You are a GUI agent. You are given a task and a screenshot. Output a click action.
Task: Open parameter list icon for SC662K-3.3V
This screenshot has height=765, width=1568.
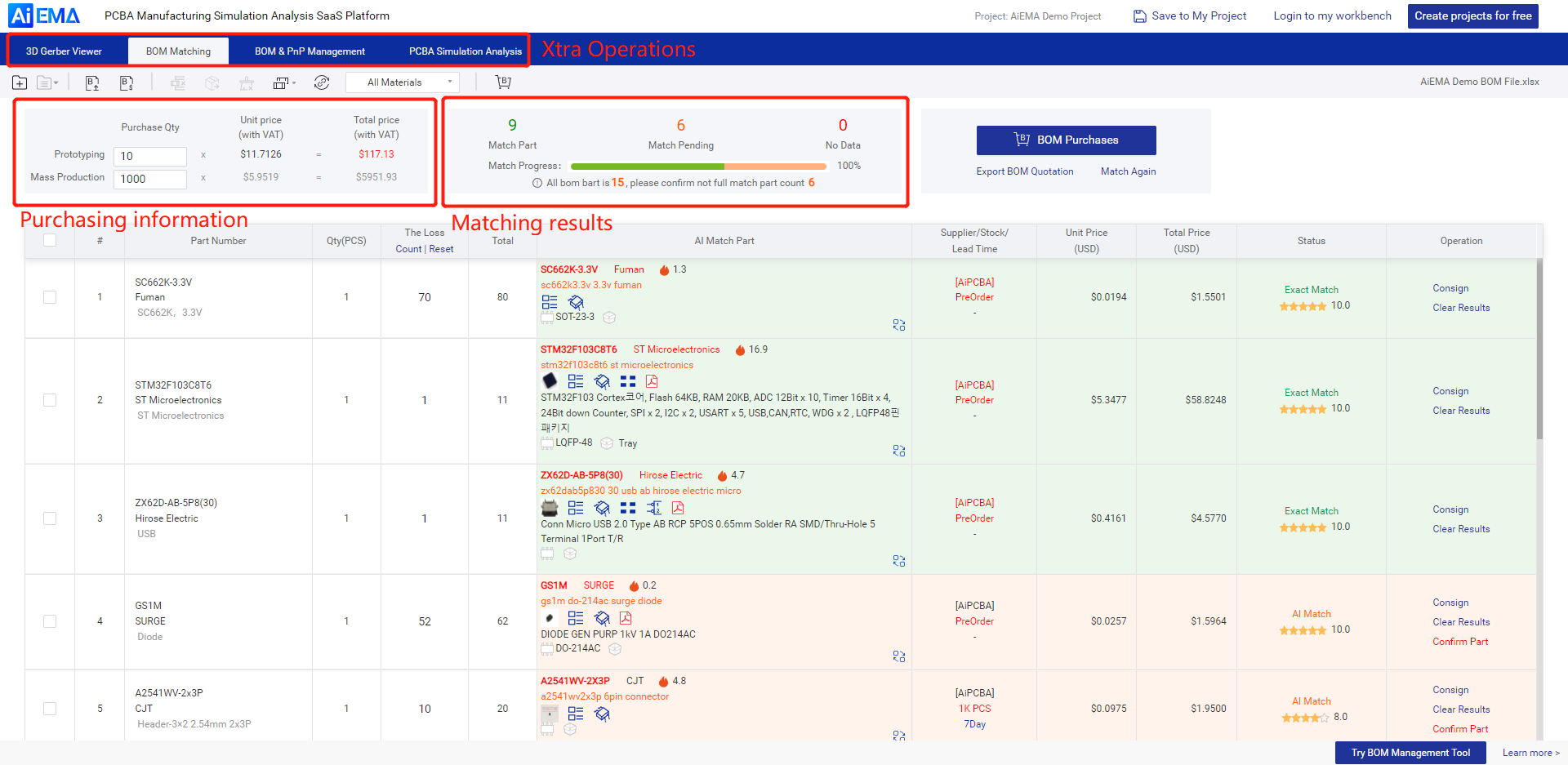click(550, 302)
